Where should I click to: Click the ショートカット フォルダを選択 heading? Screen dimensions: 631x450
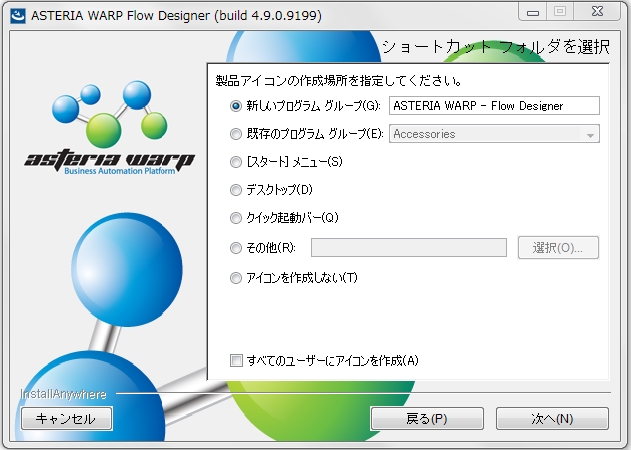(x=496, y=47)
